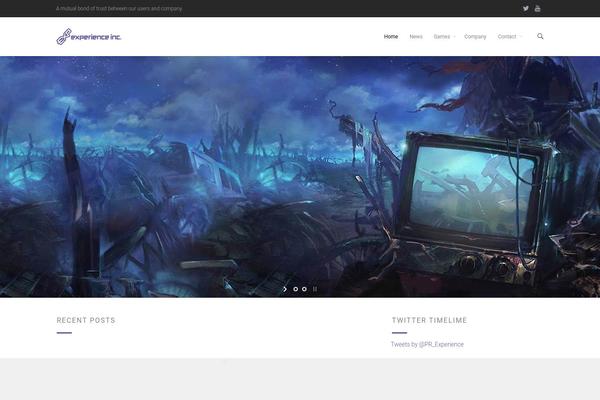The image size is (600, 400).
Task: Expand the Games dropdown menu
Action: pos(444,37)
